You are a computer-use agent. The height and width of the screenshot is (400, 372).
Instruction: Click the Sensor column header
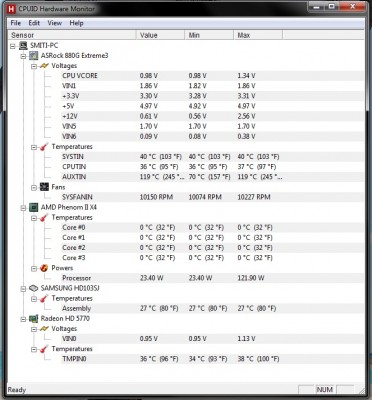tap(72, 35)
